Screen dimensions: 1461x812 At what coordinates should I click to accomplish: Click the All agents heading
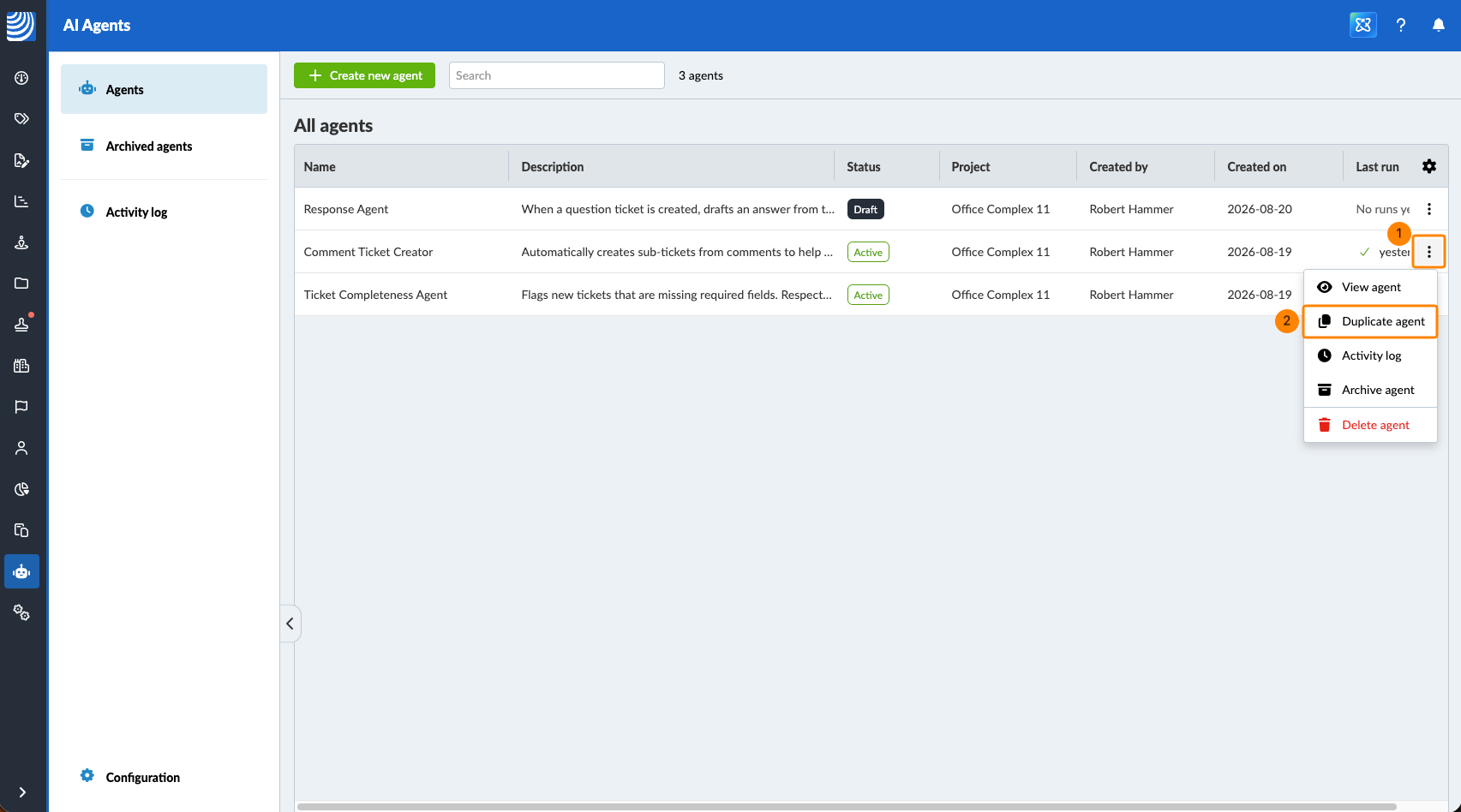[x=333, y=126]
